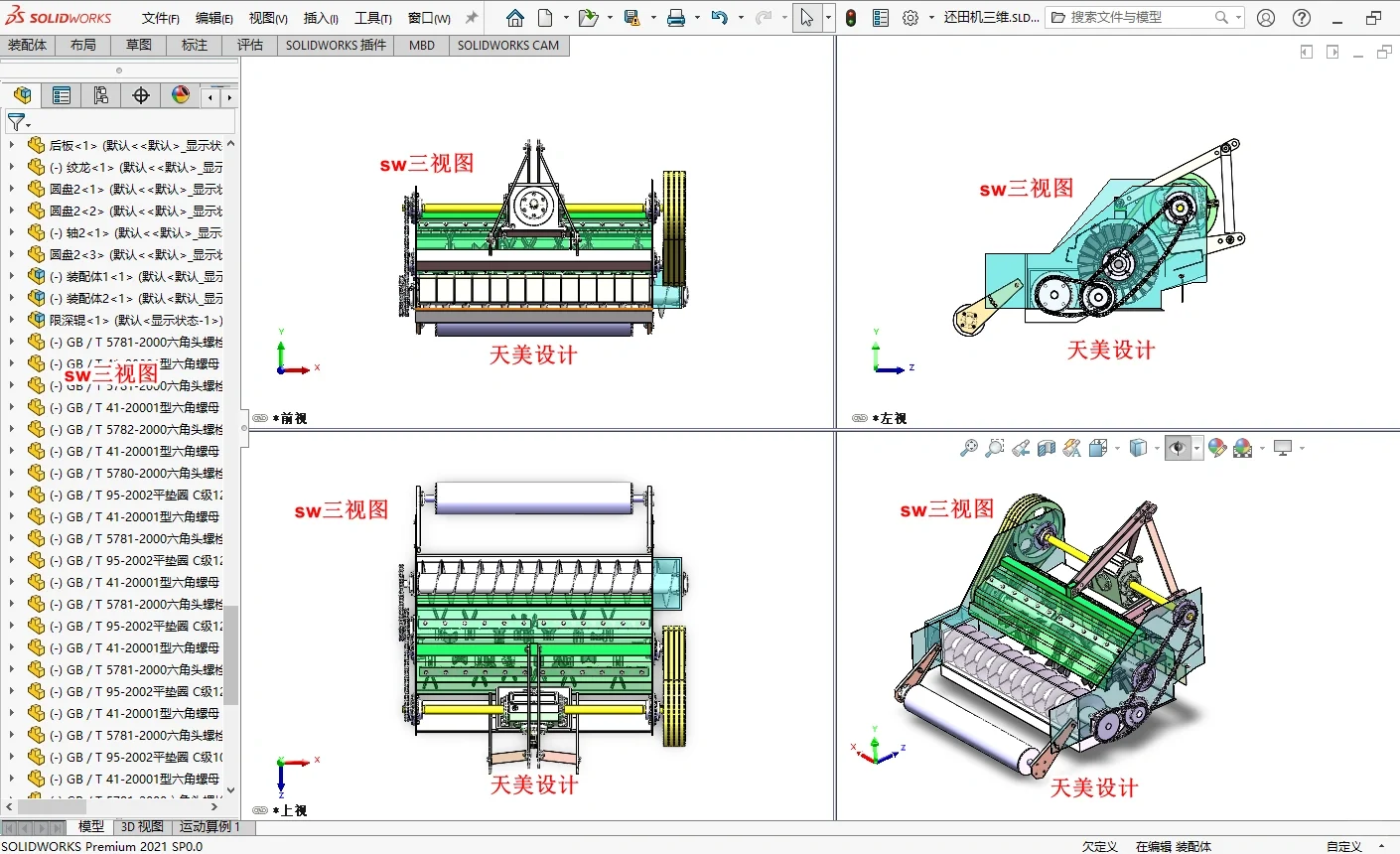Open the Save dropdown arrow
The height and width of the screenshot is (854, 1400).
coord(653,18)
